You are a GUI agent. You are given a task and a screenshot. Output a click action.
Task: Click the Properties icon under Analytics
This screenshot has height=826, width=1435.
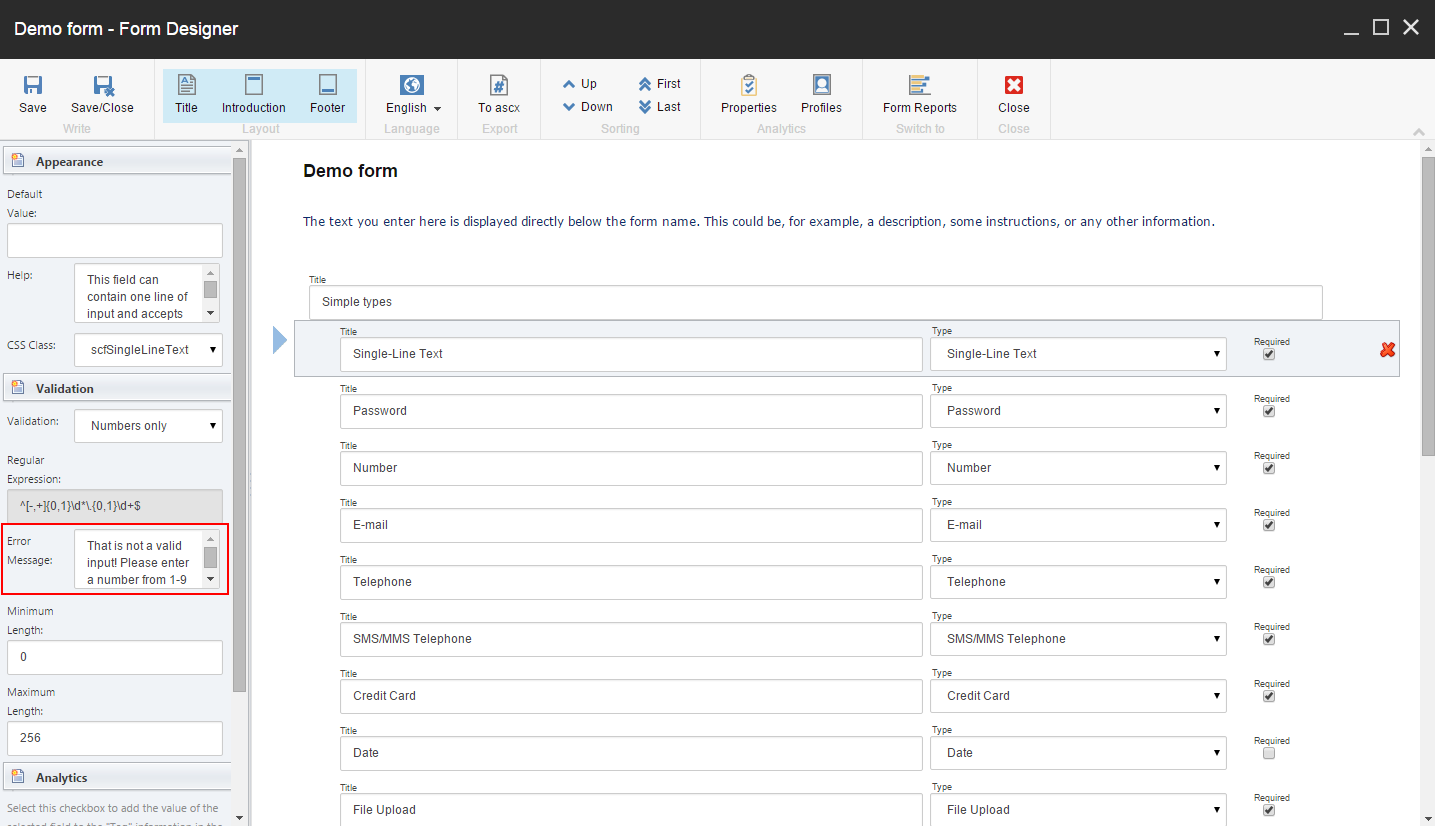coord(748,93)
